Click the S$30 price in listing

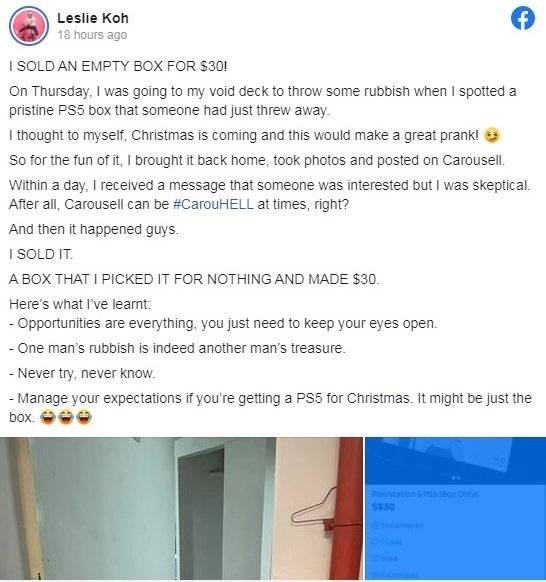383,507
